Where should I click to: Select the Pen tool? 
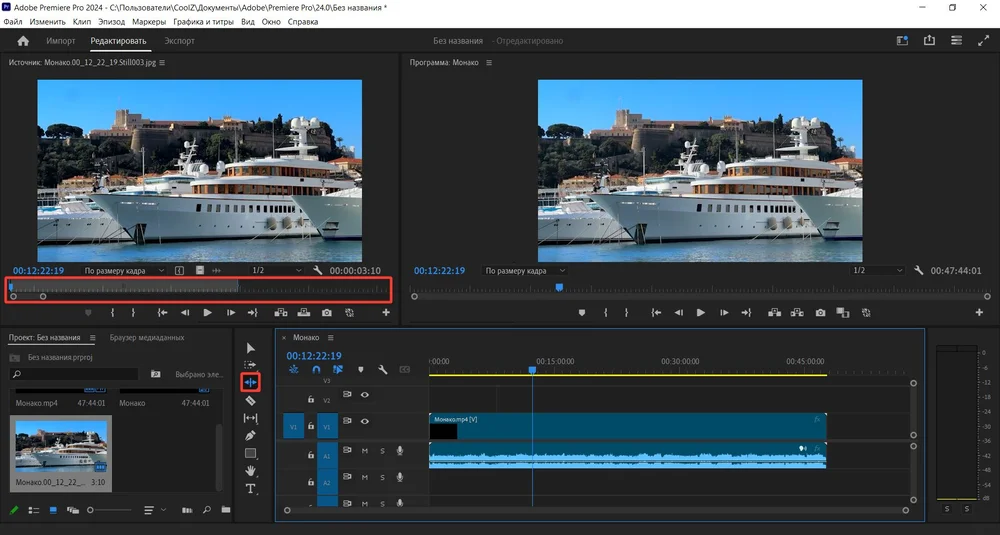pos(250,435)
